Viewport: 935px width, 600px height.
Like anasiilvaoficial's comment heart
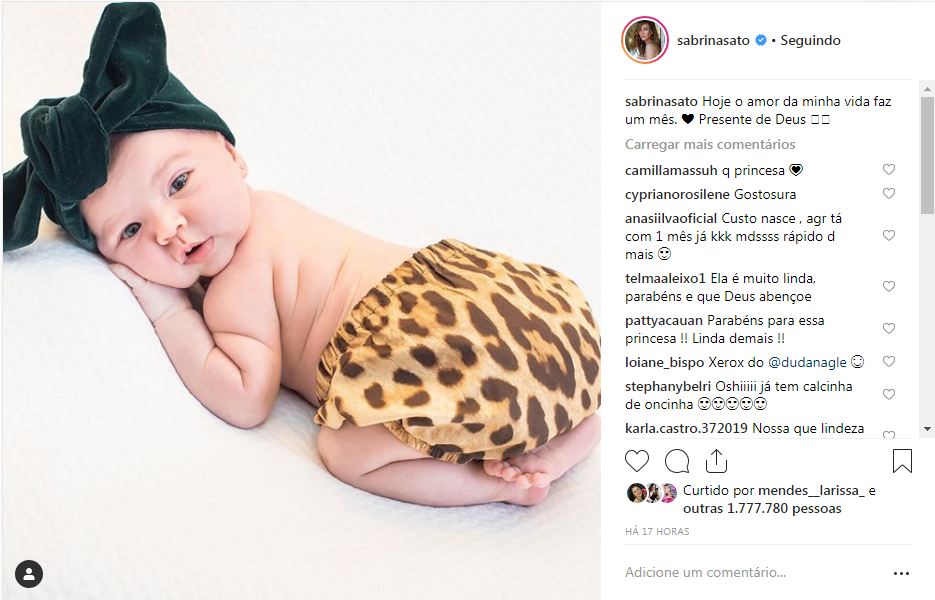pyautogui.click(x=888, y=236)
